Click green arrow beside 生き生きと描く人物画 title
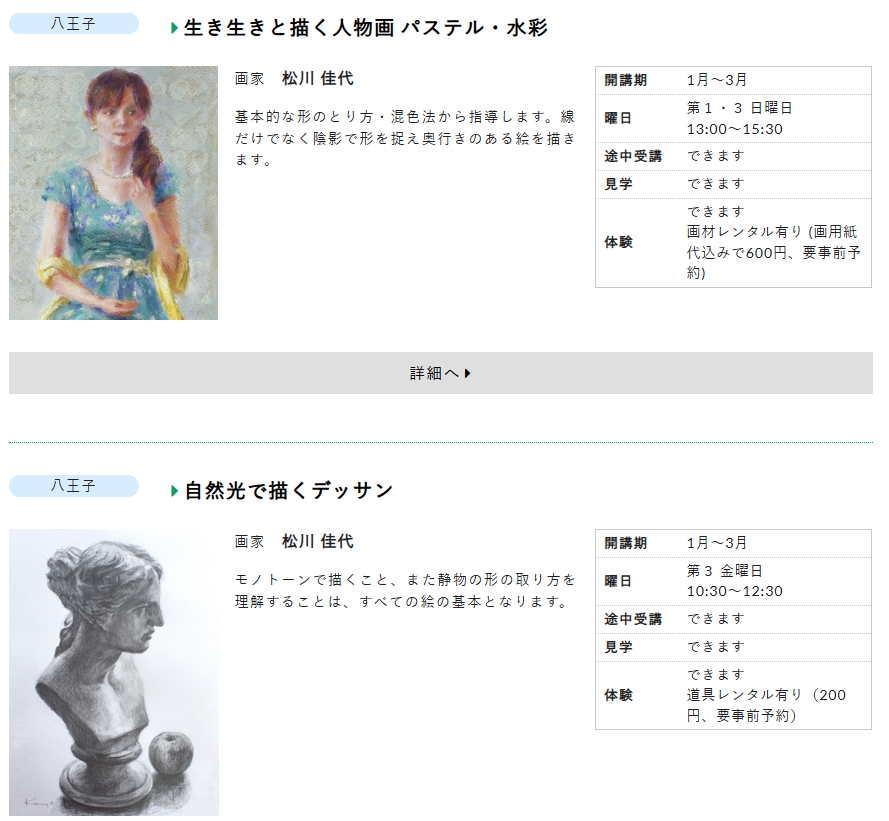 point(175,29)
